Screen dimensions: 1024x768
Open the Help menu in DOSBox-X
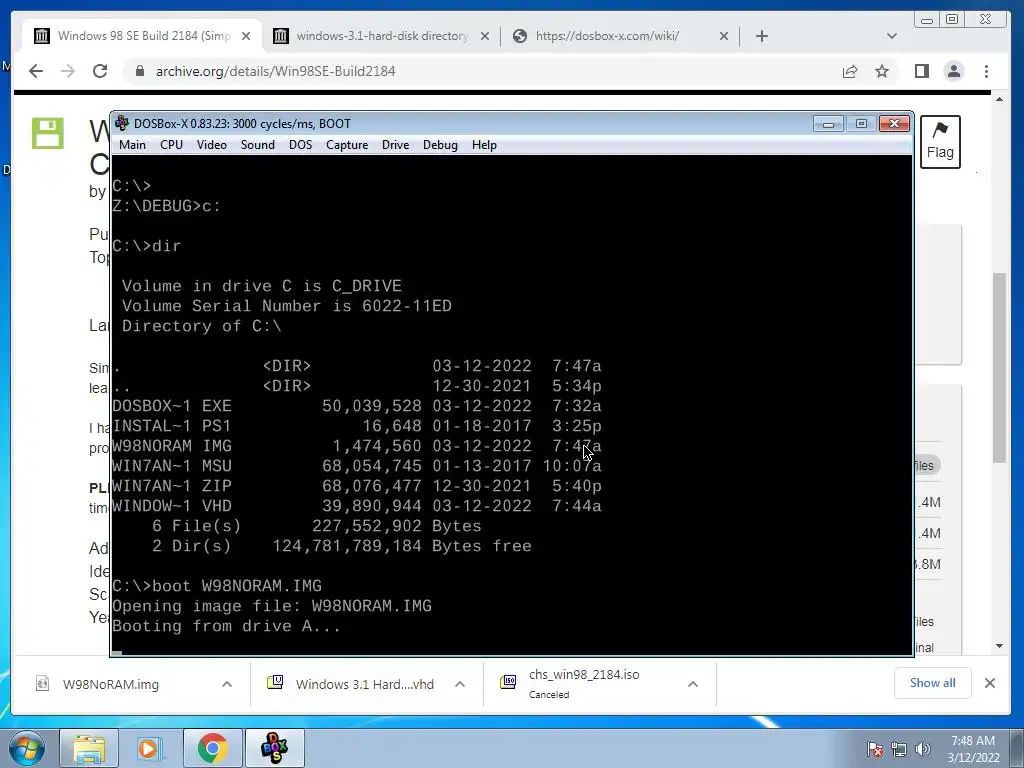click(x=484, y=145)
